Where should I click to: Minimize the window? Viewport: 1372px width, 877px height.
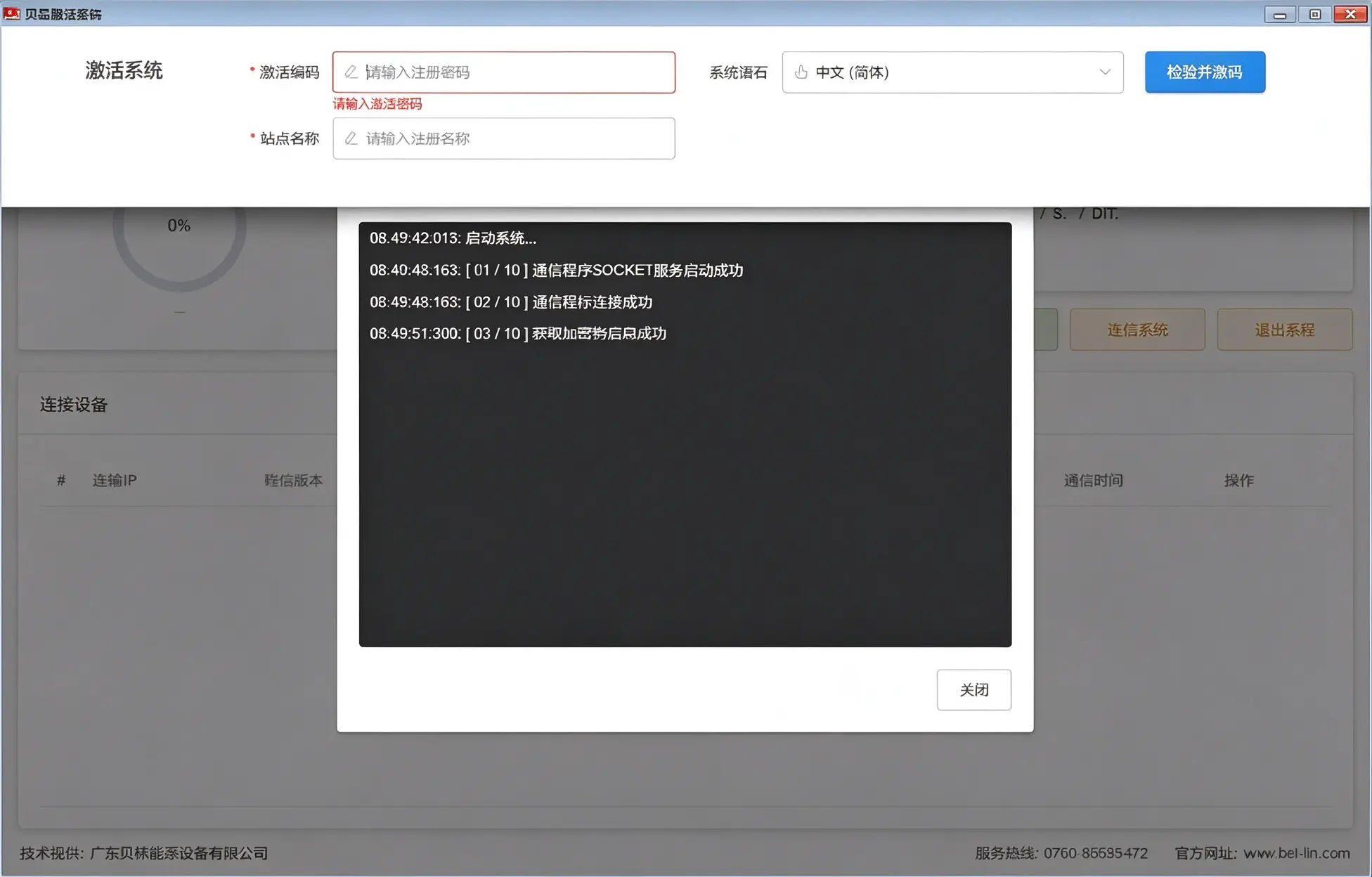tap(1279, 14)
